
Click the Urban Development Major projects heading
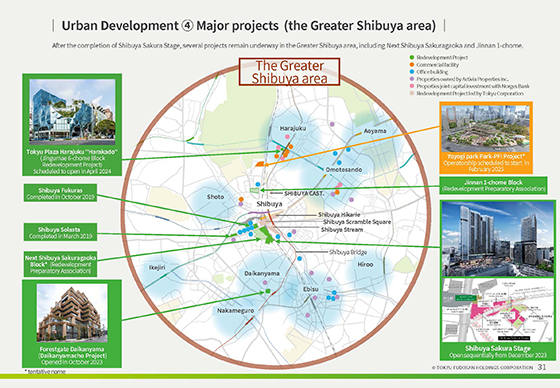point(249,26)
